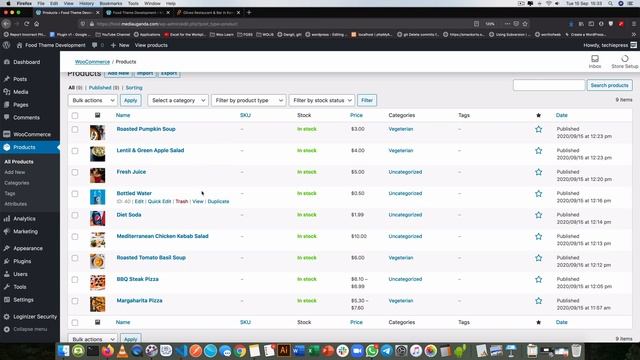Open Analytics in the sidebar
640x360 pixels.
24,219
